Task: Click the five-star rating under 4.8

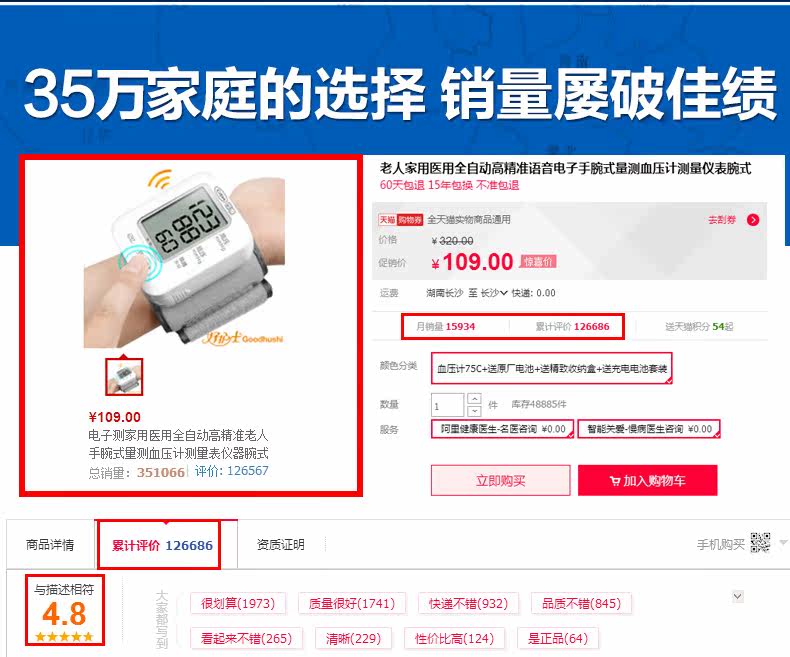Action: point(64,636)
